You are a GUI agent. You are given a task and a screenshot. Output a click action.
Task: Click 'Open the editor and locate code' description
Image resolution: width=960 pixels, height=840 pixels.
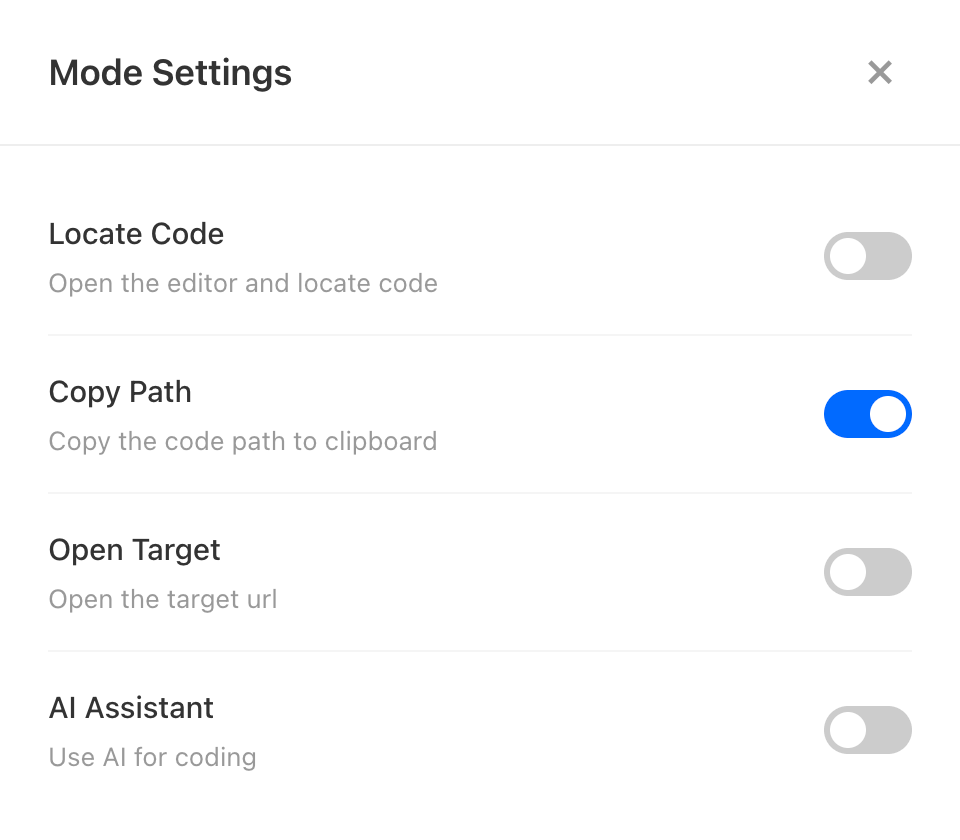(243, 284)
